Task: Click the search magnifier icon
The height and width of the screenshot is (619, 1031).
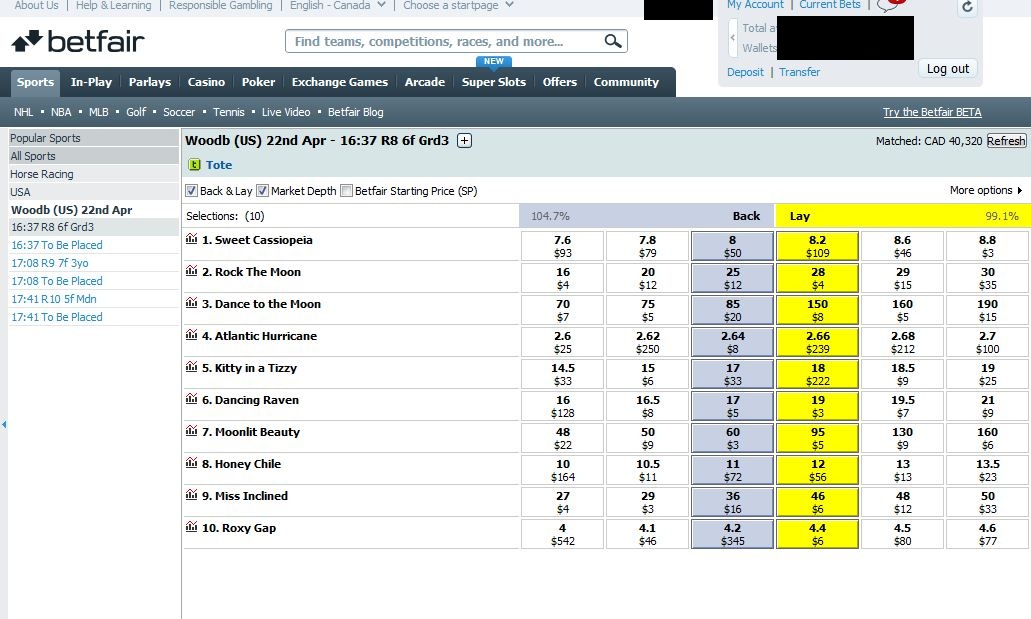Action: pos(613,41)
